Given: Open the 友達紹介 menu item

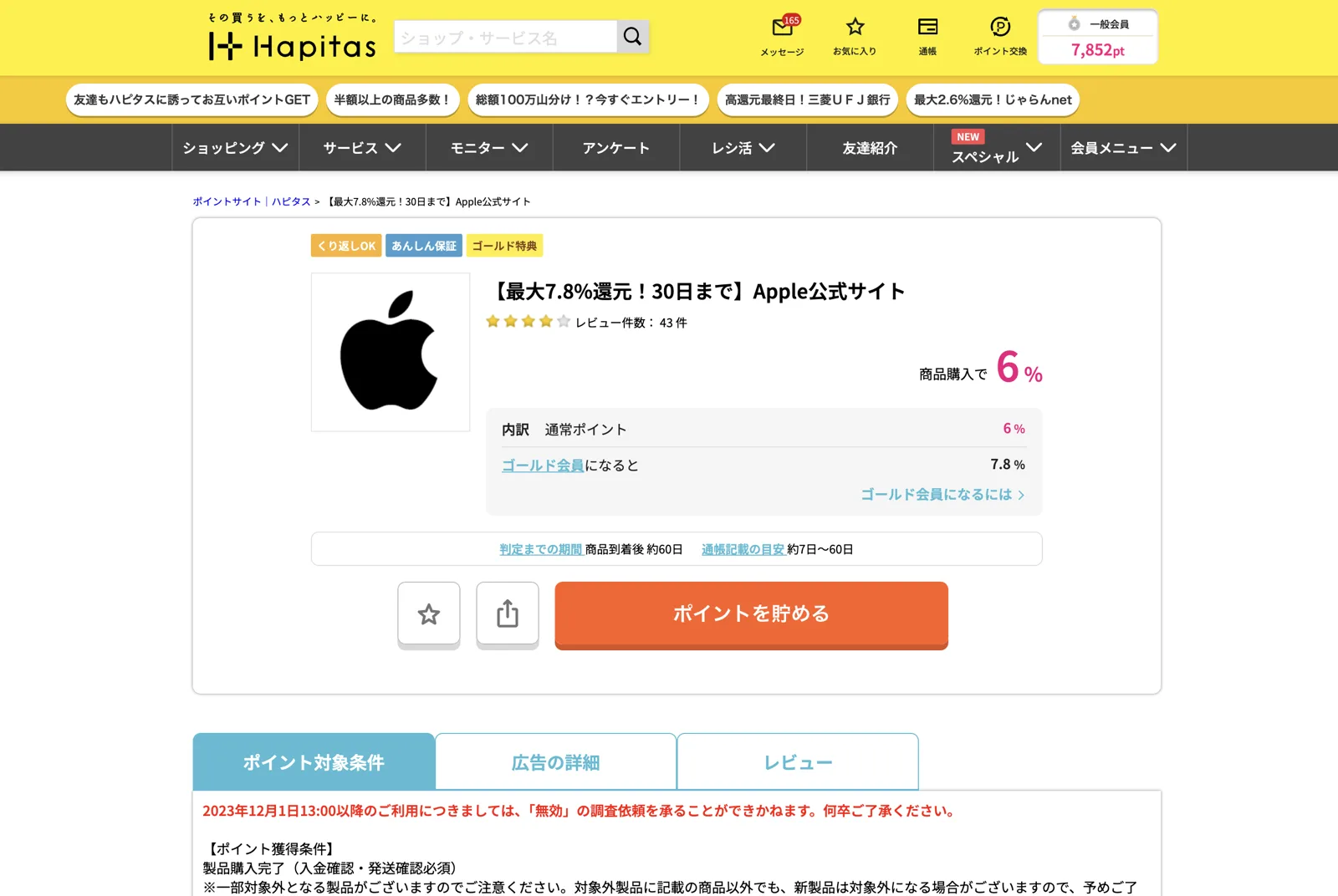Looking at the screenshot, I should tap(871, 148).
